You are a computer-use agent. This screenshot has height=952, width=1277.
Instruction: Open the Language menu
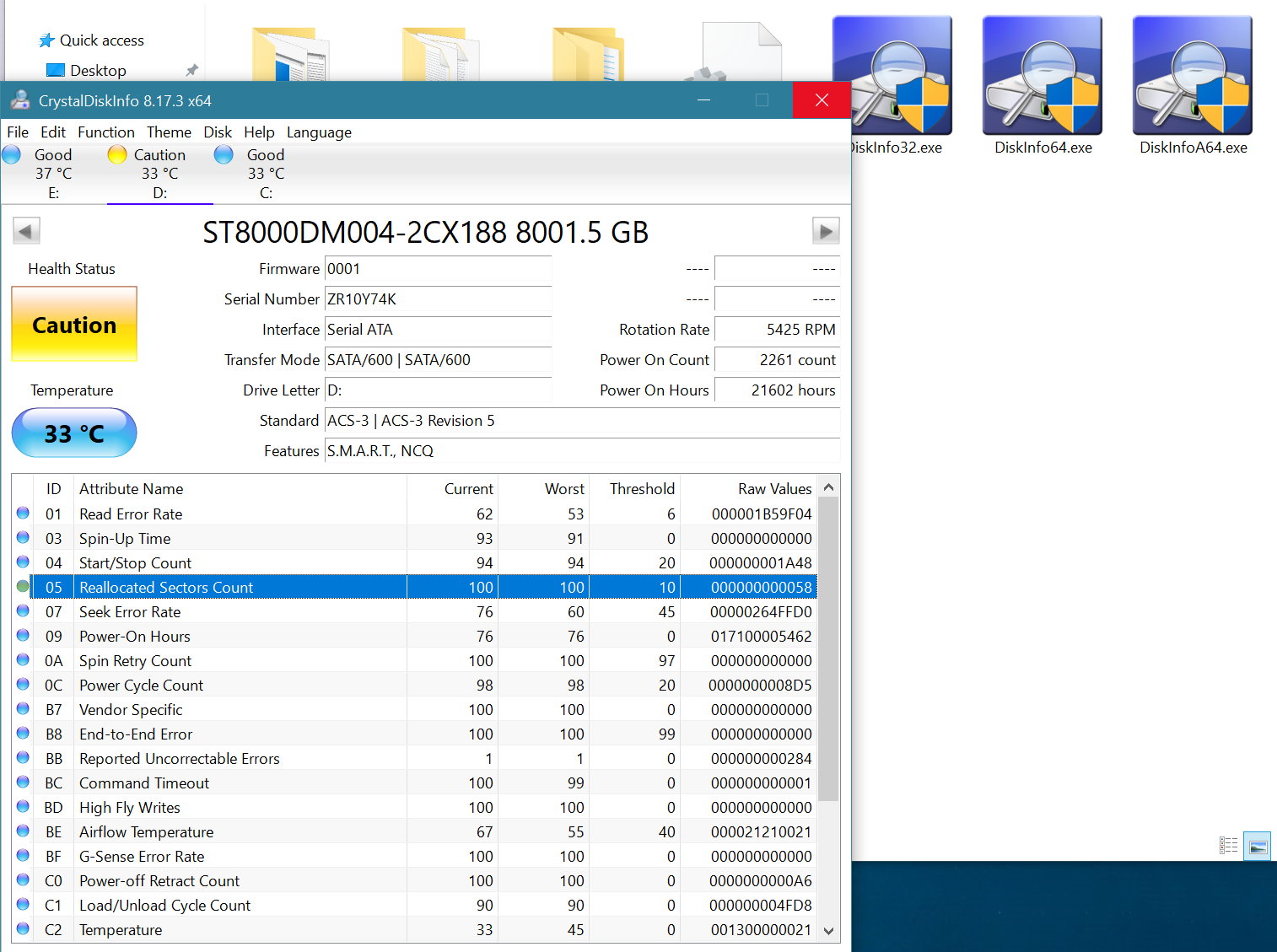[319, 132]
